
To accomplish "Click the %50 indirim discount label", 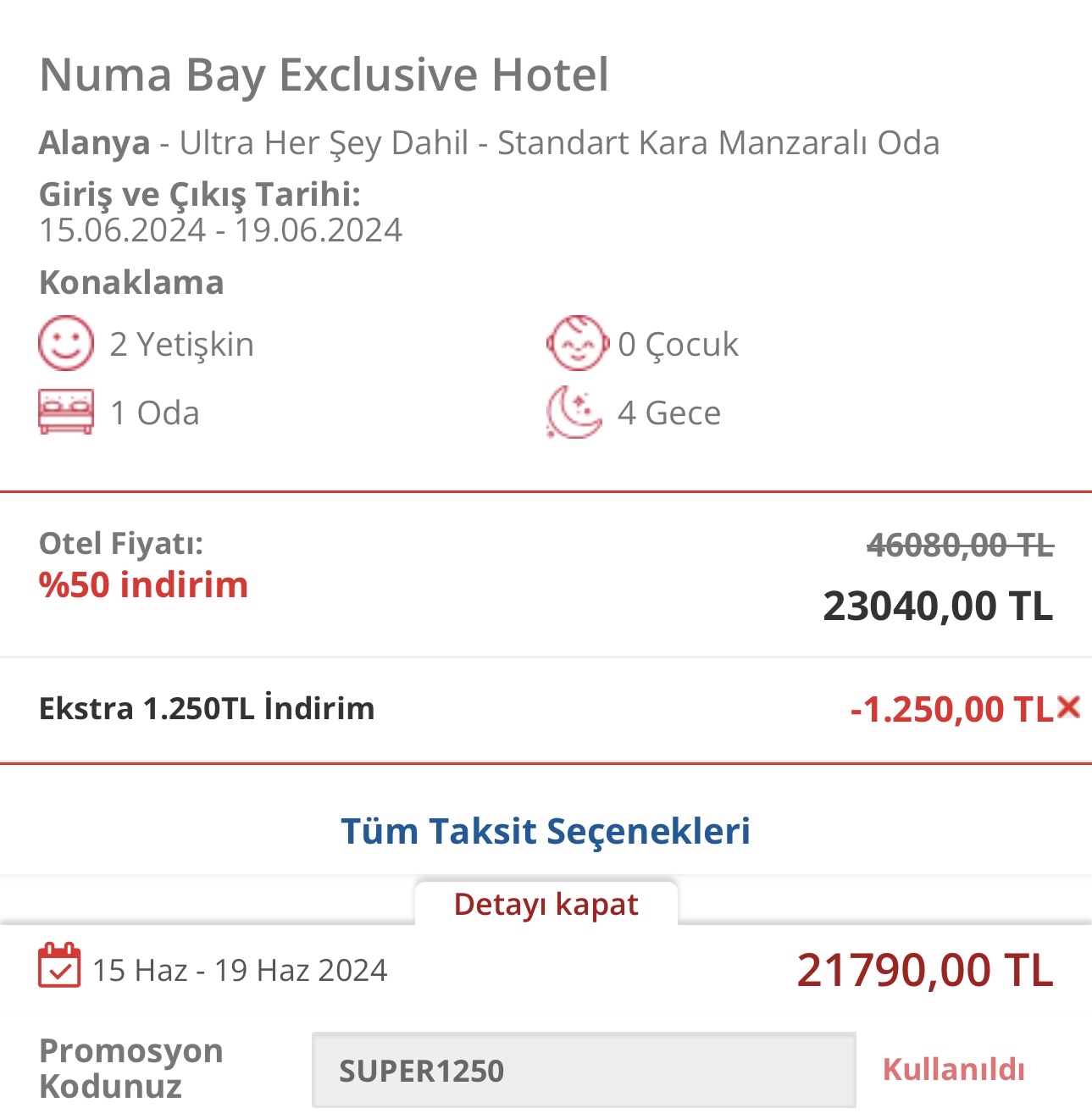I will (x=144, y=584).
